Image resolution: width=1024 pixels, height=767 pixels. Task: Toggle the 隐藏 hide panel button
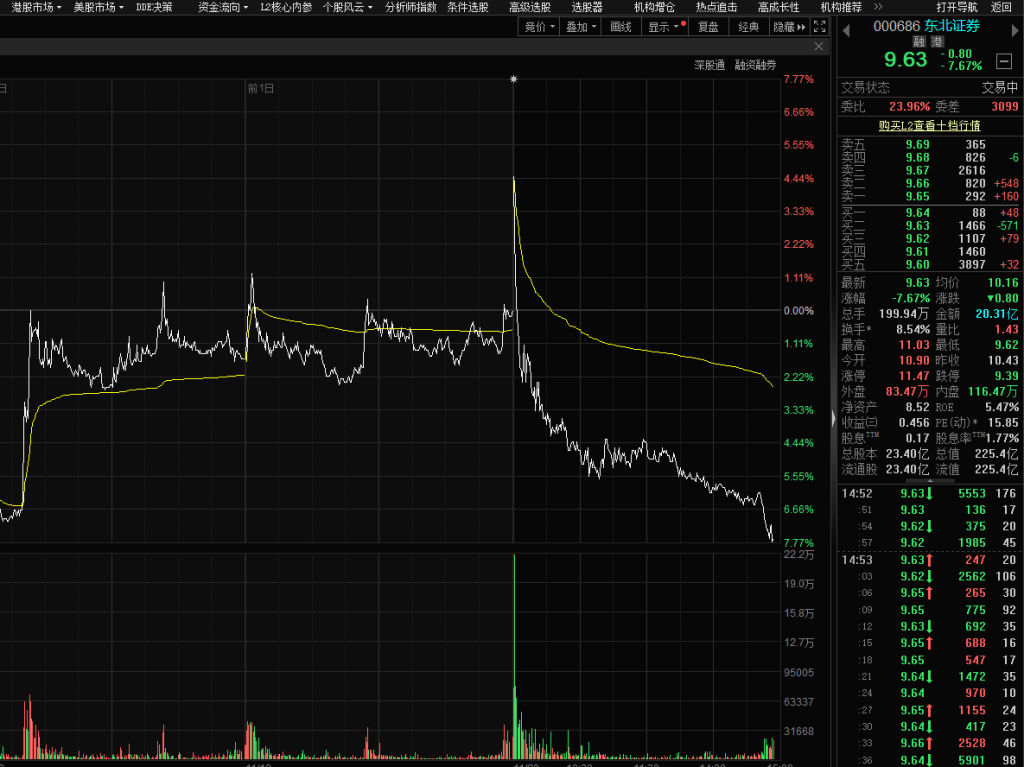pyautogui.click(x=787, y=27)
